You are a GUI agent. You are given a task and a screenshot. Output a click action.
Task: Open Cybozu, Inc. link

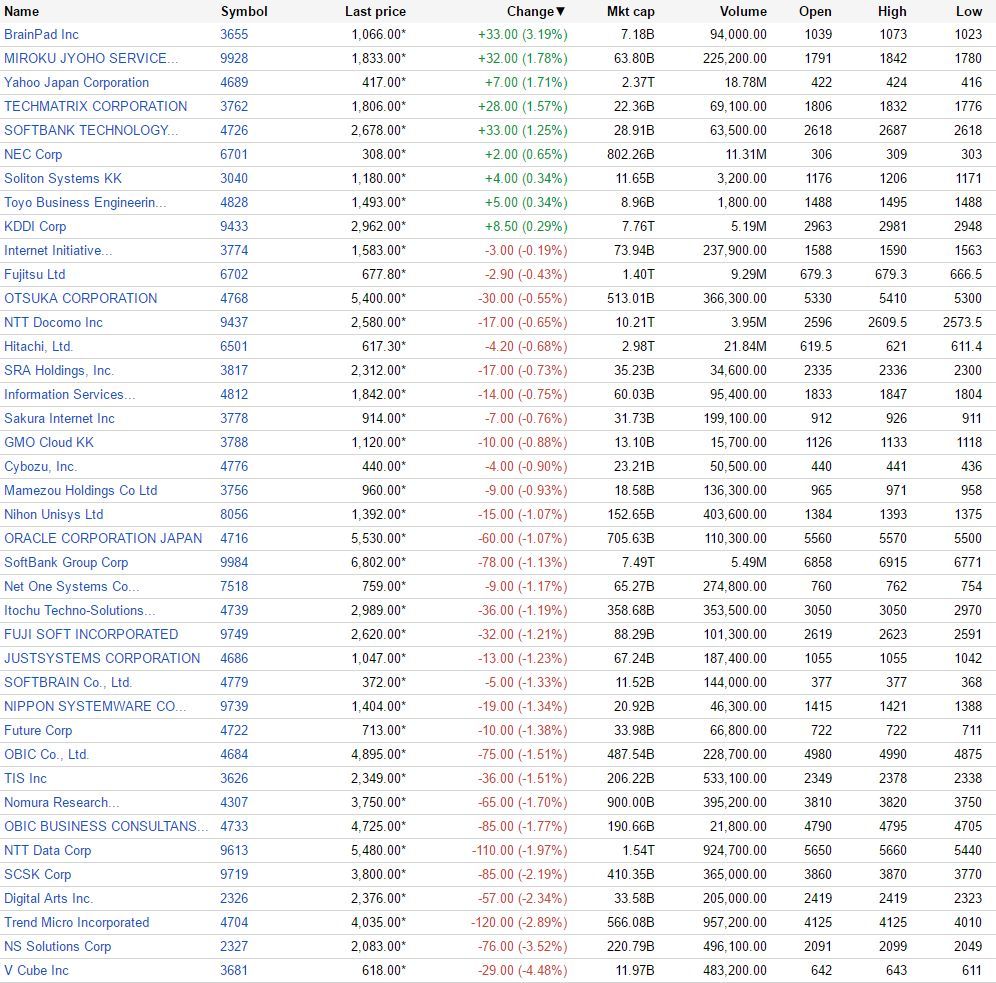pyautogui.click(x=41, y=467)
